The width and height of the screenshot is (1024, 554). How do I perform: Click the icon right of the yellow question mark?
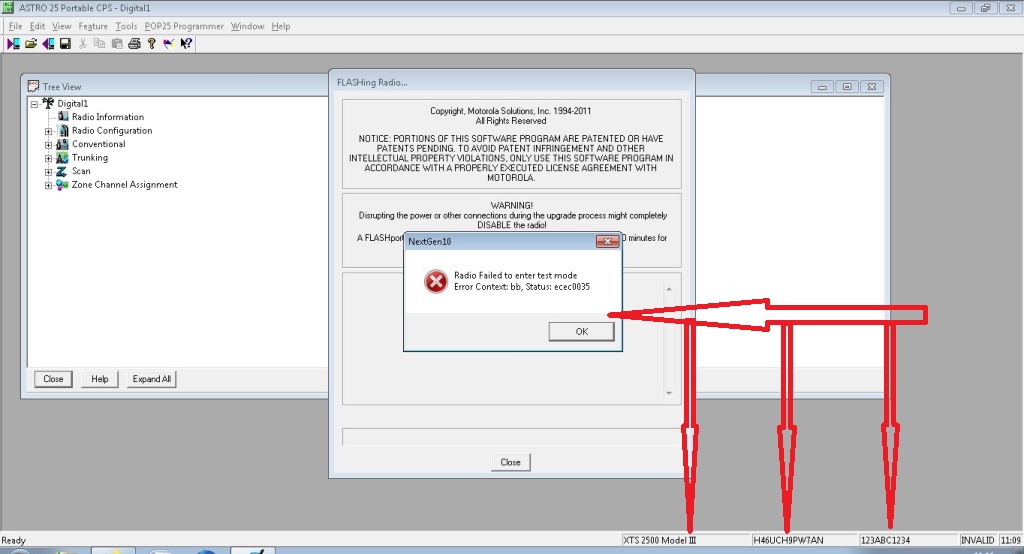(x=168, y=44)
